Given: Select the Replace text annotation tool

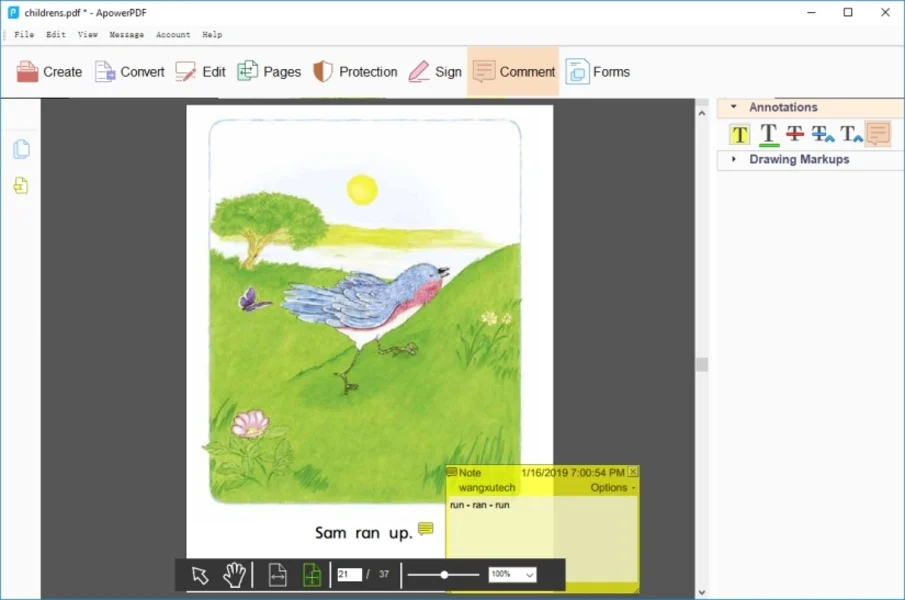Looking at the screenshot, I should pyautogui.click(x=822, y=134).
